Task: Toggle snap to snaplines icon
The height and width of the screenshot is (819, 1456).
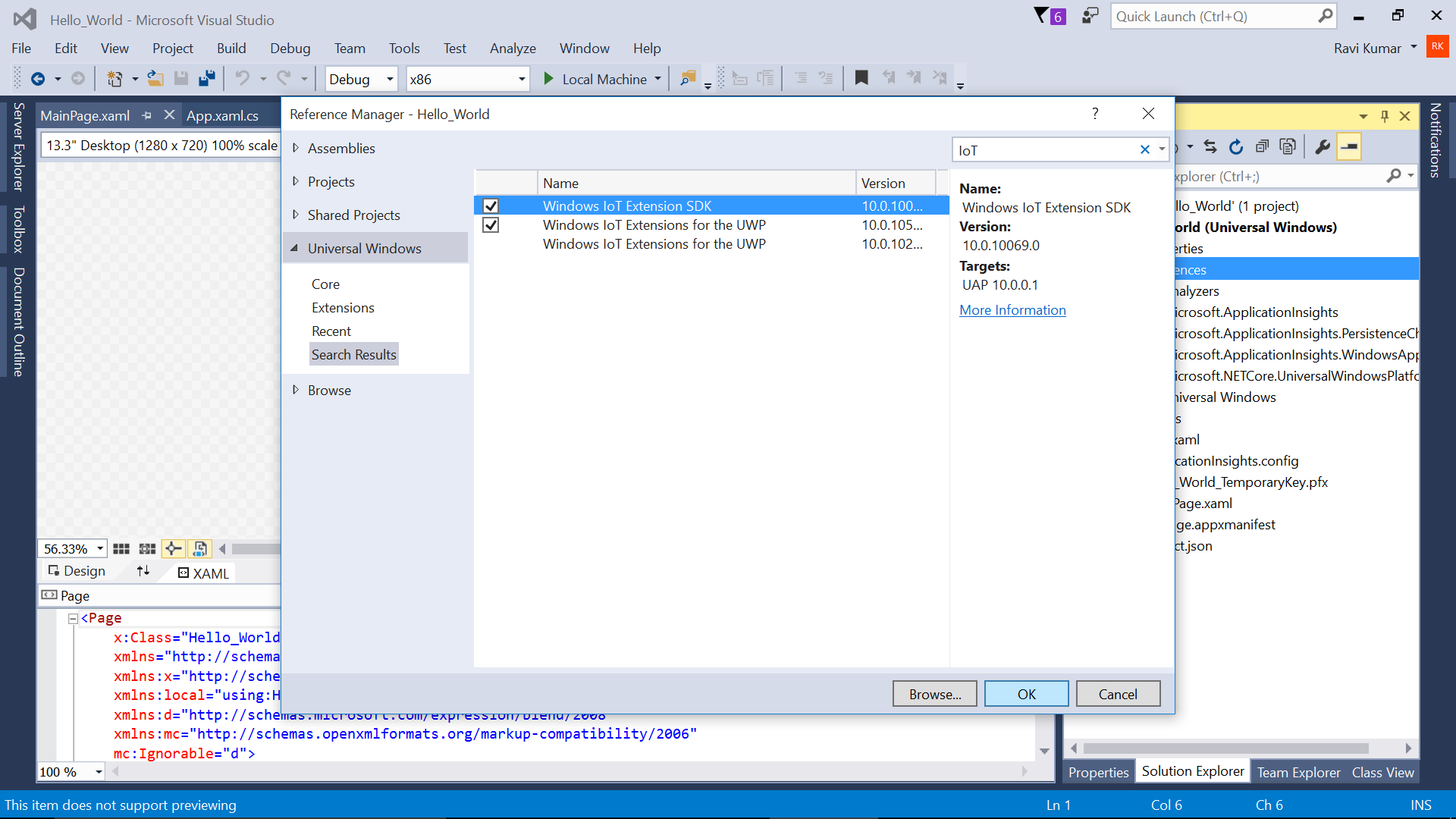Action: 173,548
